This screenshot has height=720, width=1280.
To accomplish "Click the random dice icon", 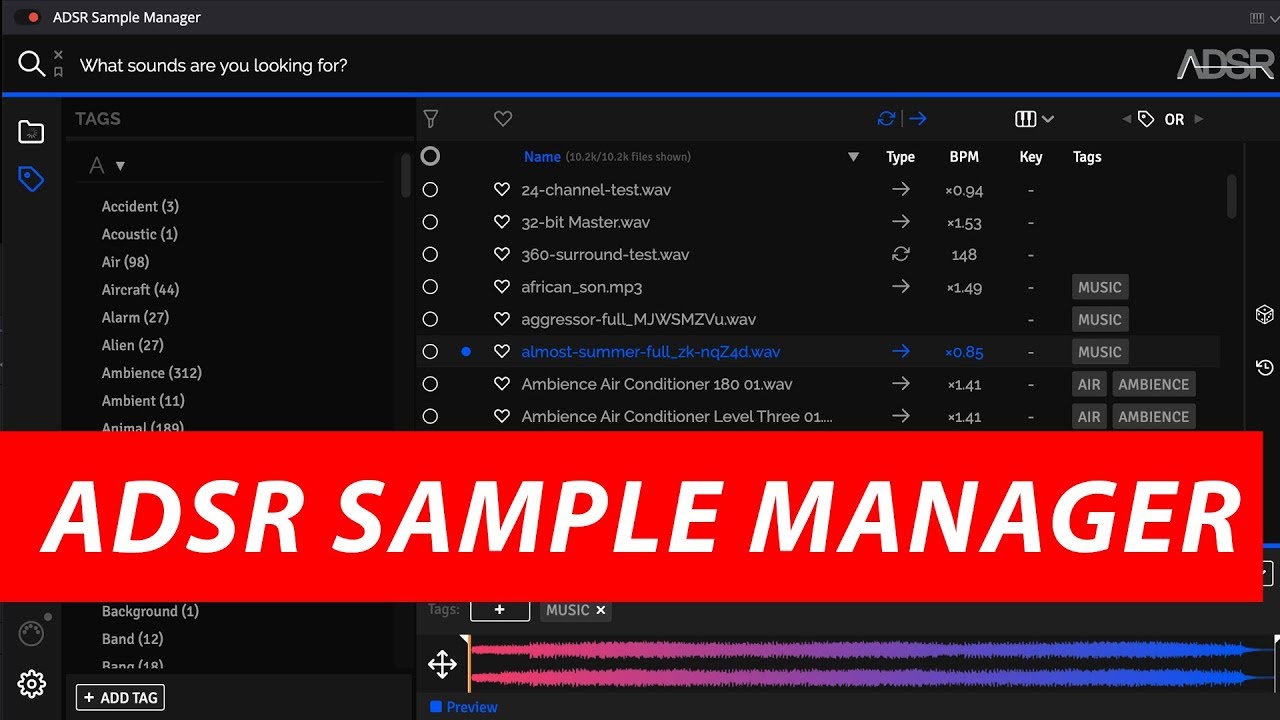I will pos(1264,315).
